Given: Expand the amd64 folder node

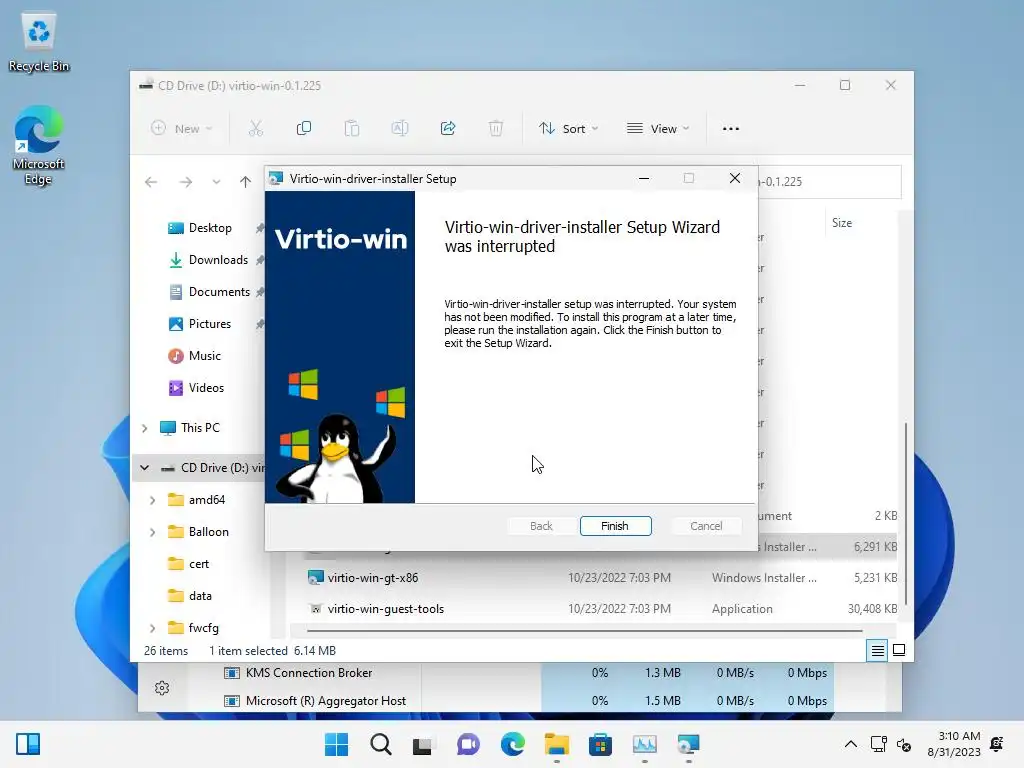Looking at the screenshot, I should pos(152,500).
